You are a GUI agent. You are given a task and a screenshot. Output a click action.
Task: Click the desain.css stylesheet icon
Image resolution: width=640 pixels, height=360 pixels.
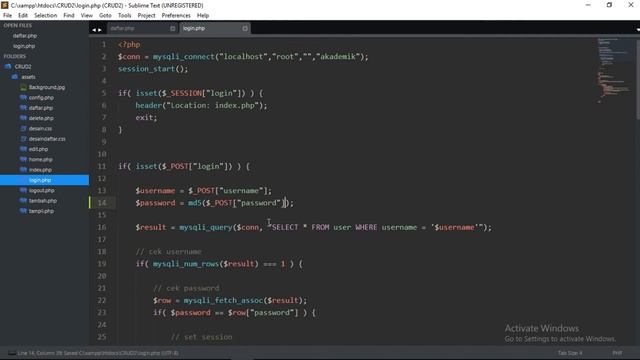tap(23, 129)
